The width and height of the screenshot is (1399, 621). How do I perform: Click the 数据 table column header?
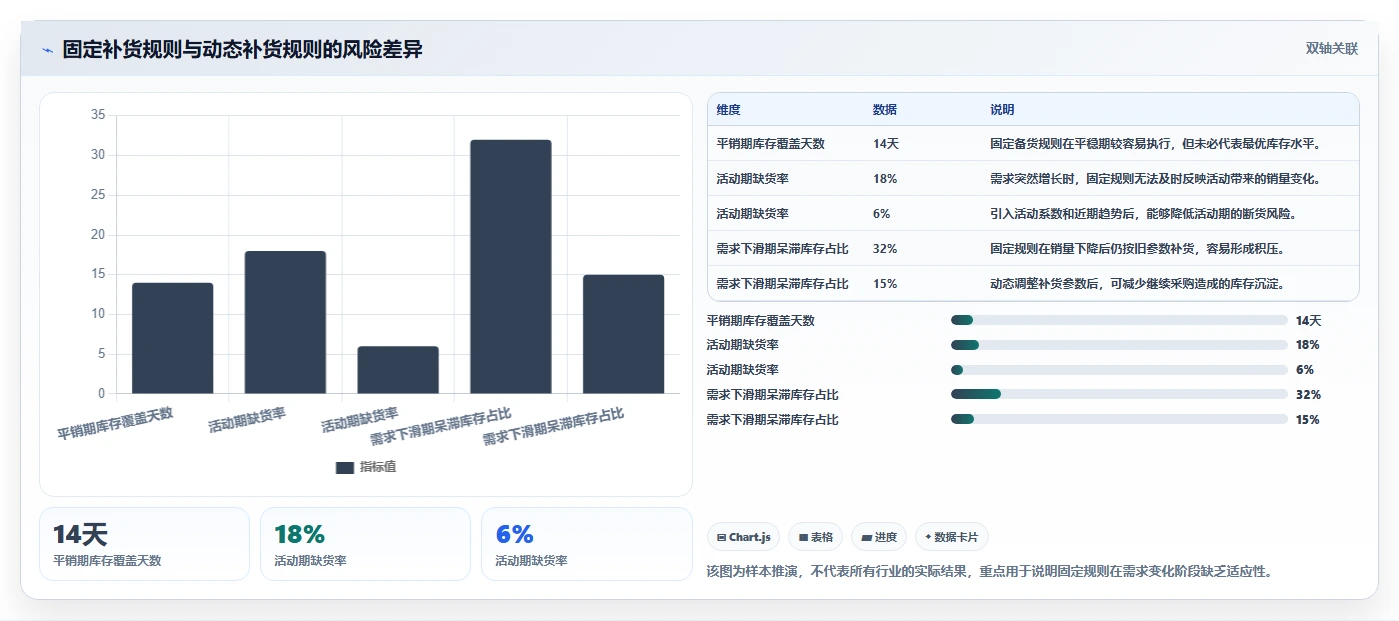[x=885, y=110]
